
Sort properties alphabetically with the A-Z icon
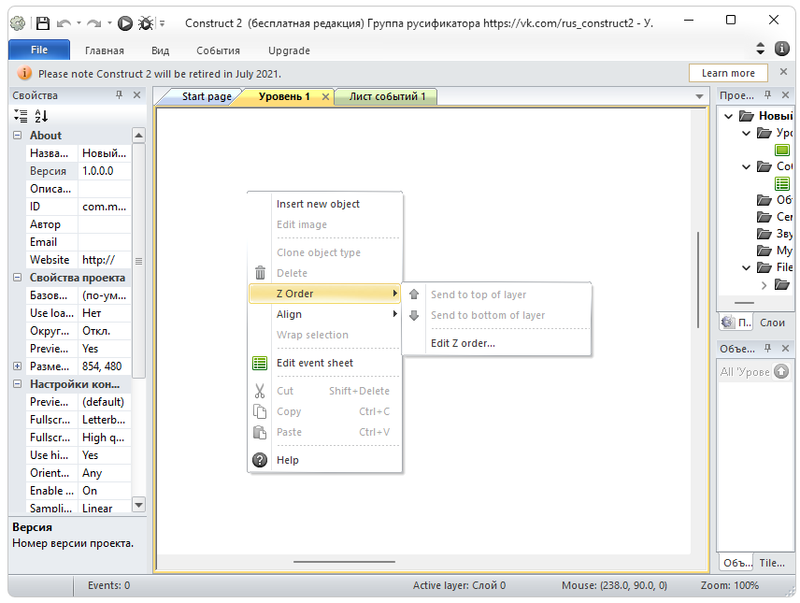(x=41, y=116)
